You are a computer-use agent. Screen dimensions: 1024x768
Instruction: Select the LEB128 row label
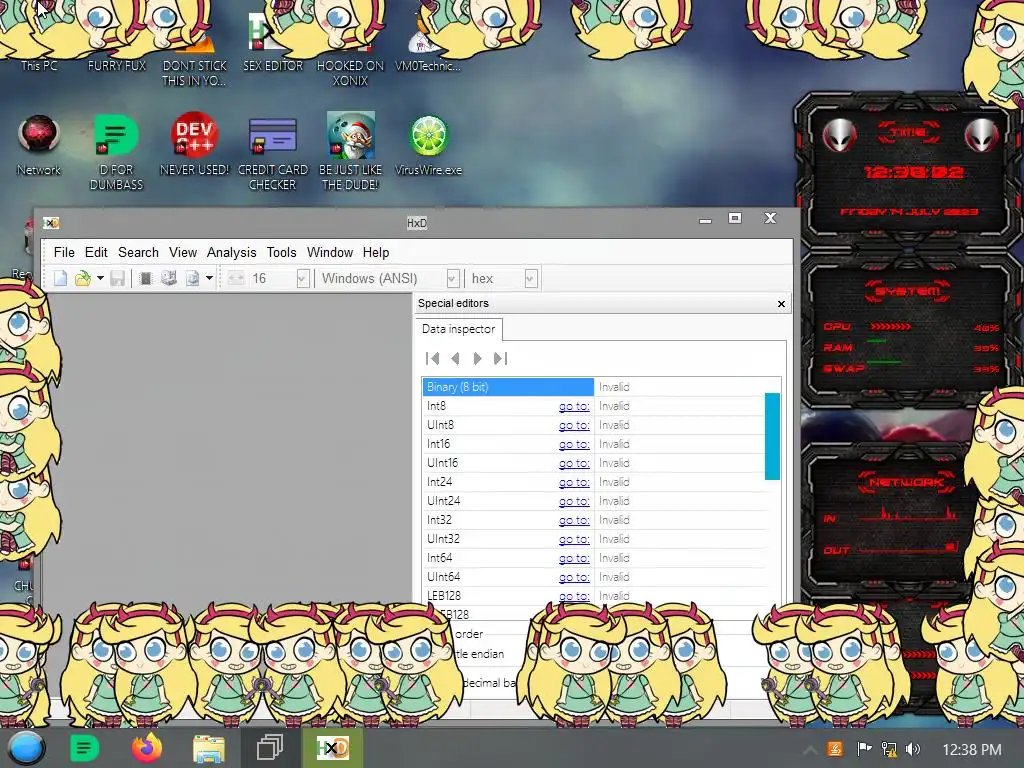444,596
